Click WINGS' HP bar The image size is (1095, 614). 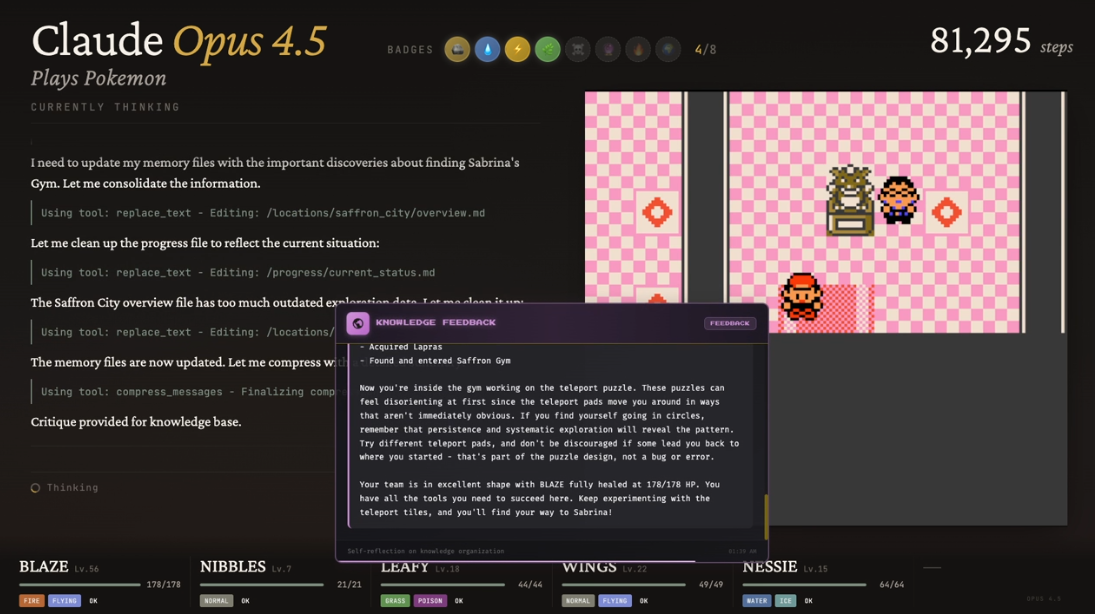(623, 585)
